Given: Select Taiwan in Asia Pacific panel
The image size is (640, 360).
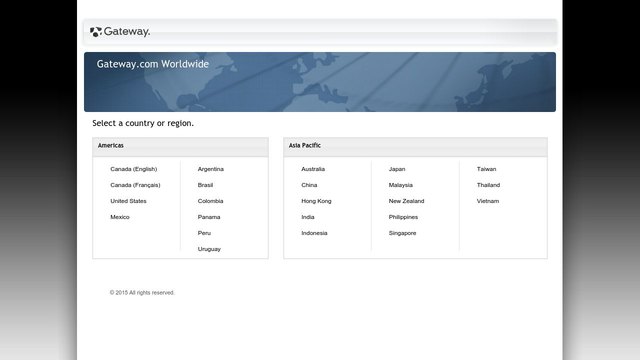Looking at the screenshot, I should click(487, 169).
